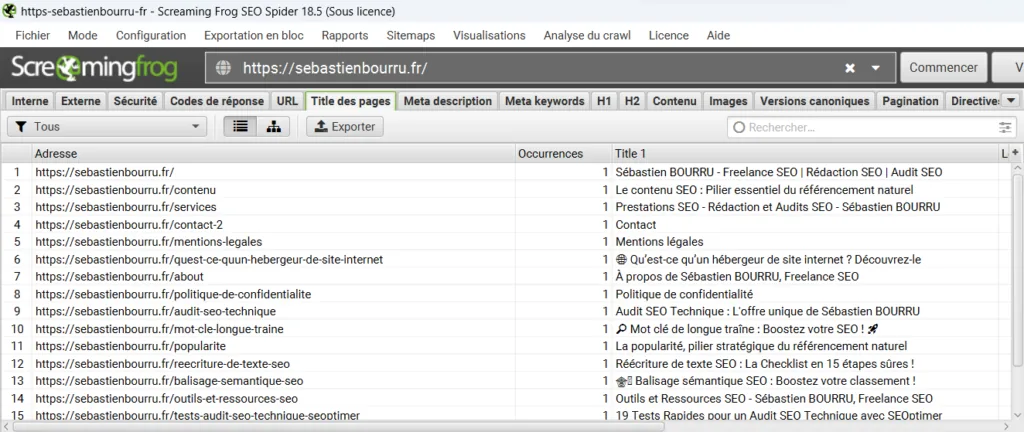Screen dimensions: 1024x432
Task: Open the Licence menu
Action: (x=669, y=35)
